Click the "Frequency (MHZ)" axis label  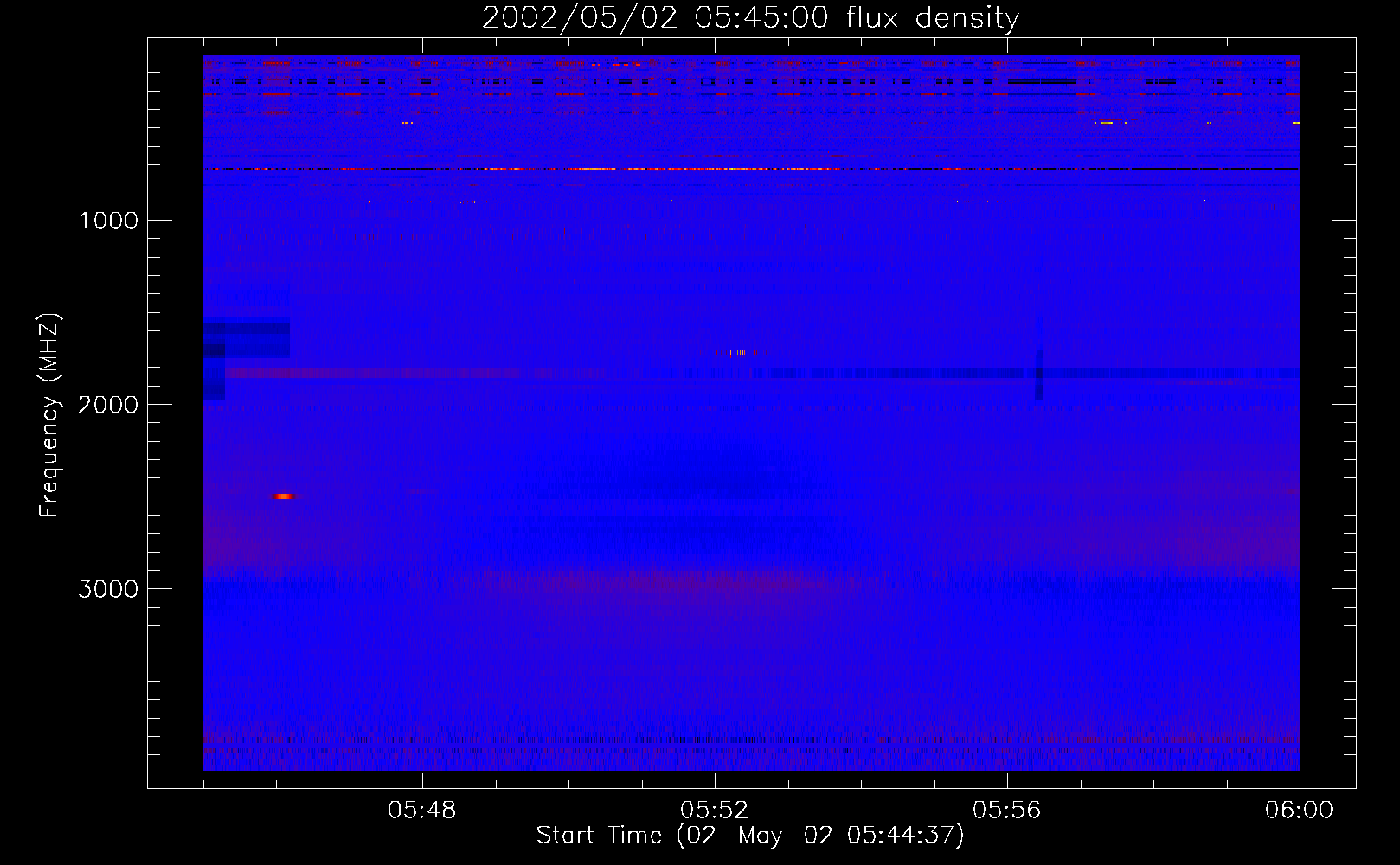tap(49, 415)
